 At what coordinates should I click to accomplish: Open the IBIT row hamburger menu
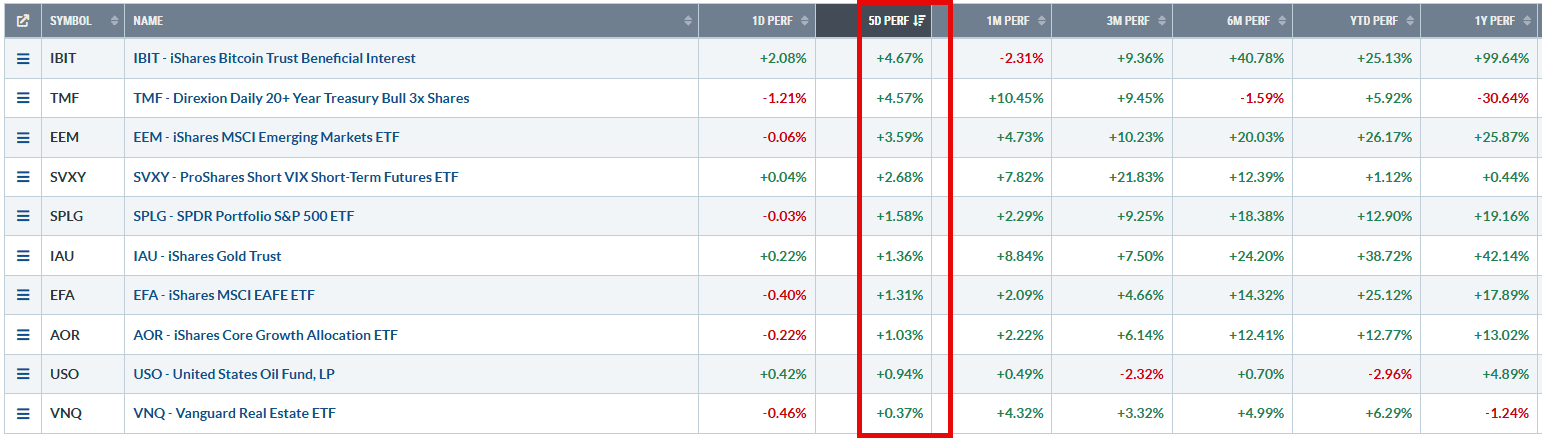click(22, 58)
